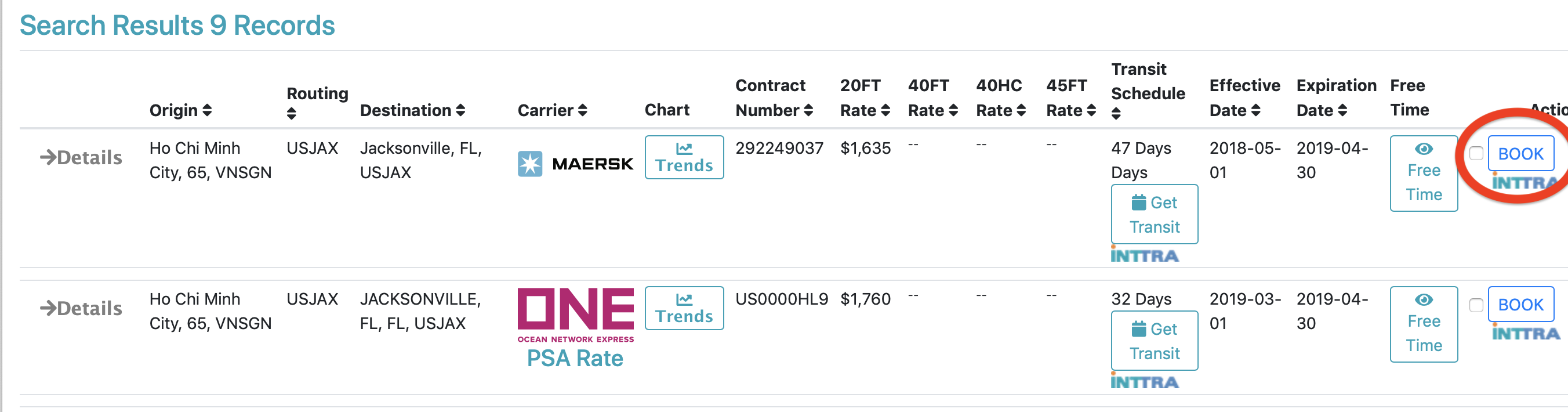Sort results by Origin column arrows
Screen dimensions: 1568x412
pos(207,110)
